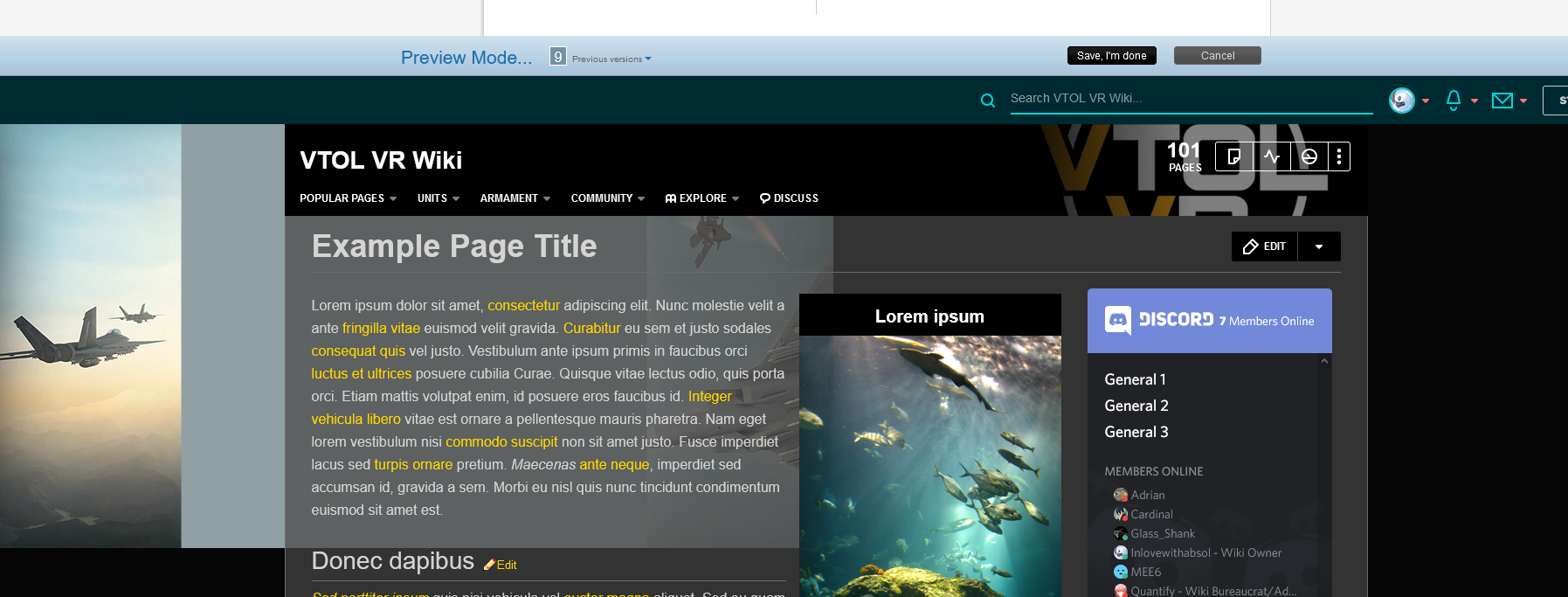Viewport: 1568px width, 597px height.
Task: Expand the Community menu
Action: click(x=607, y=198)
